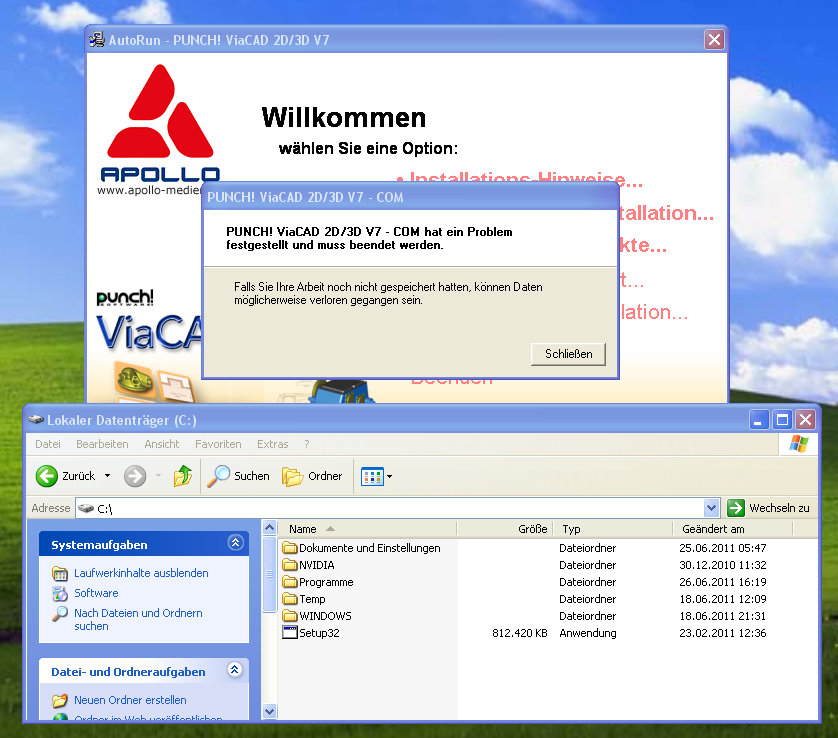Click the drive icon in address bar
838x738 pixels.
(86, 508)
